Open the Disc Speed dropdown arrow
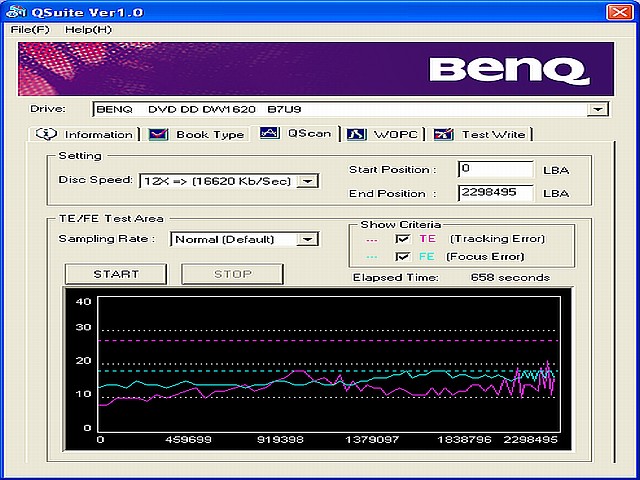640x480 pixels. [x=307, y=181]
